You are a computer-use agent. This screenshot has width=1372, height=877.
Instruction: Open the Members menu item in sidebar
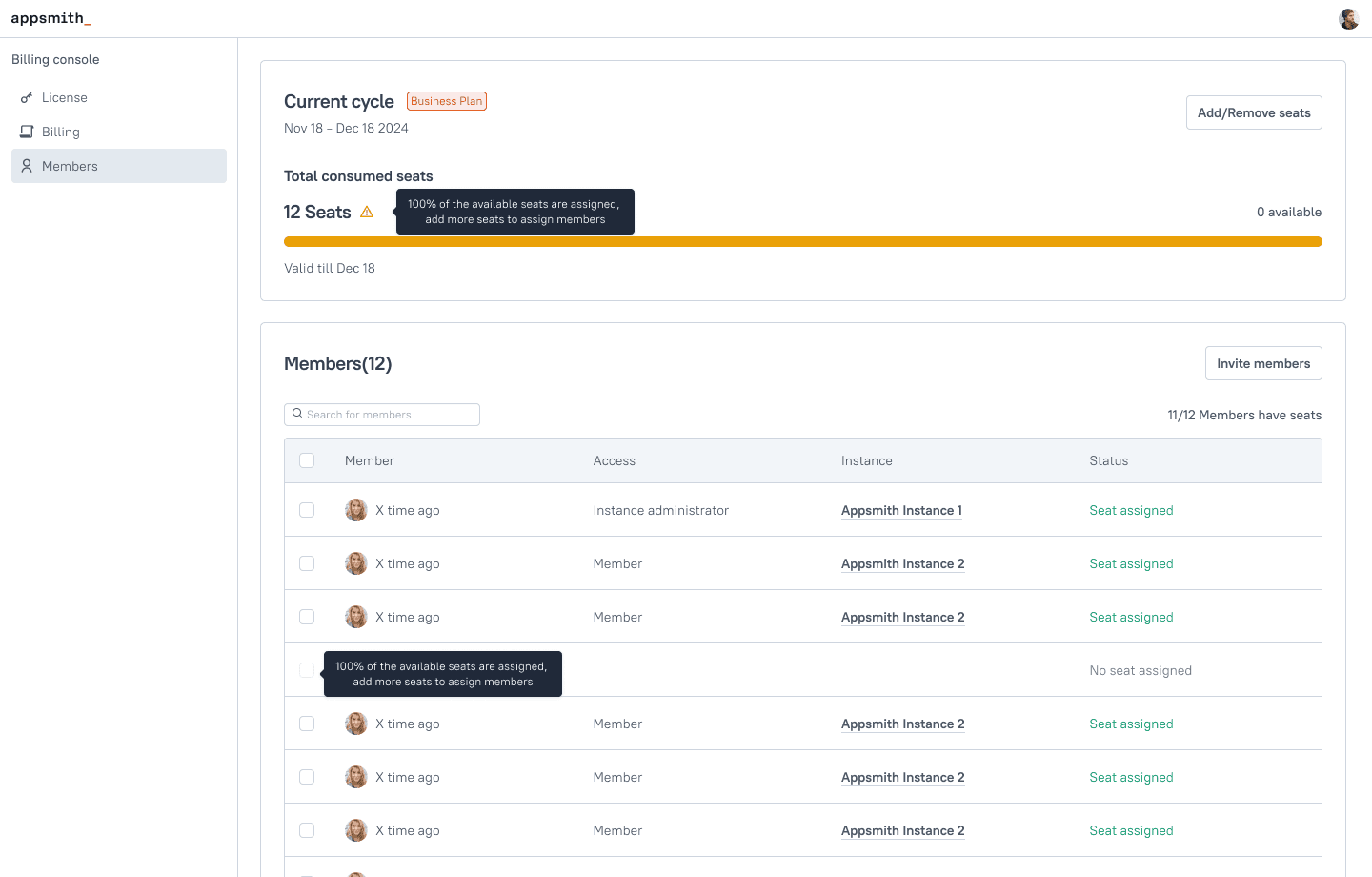pos(119,166)
